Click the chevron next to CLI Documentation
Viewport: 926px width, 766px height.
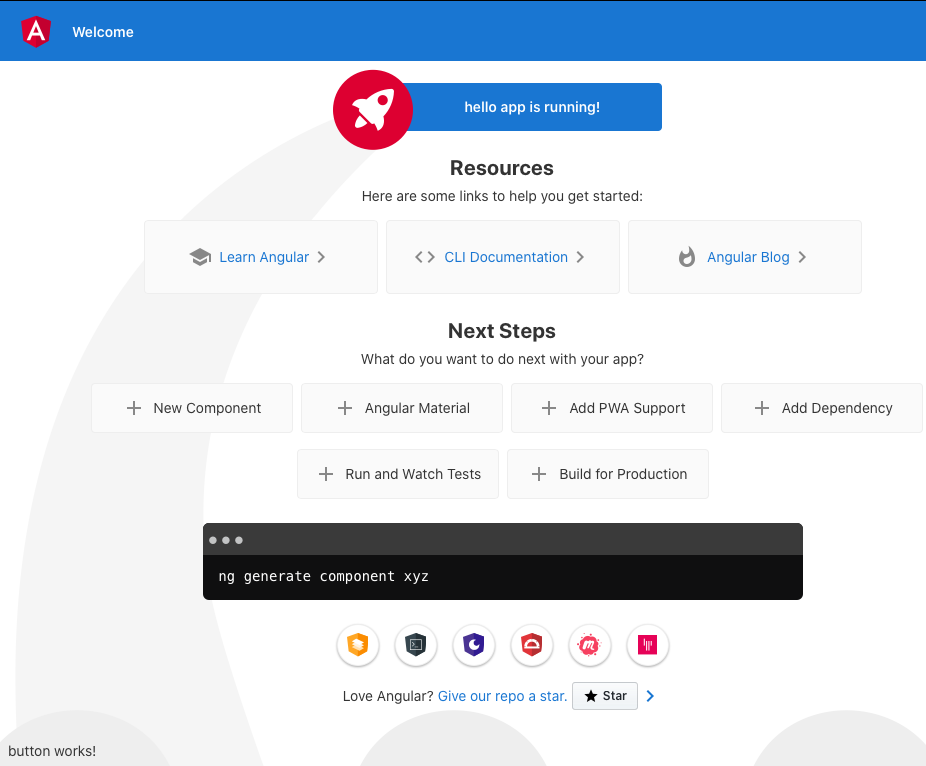pos(580,257)
